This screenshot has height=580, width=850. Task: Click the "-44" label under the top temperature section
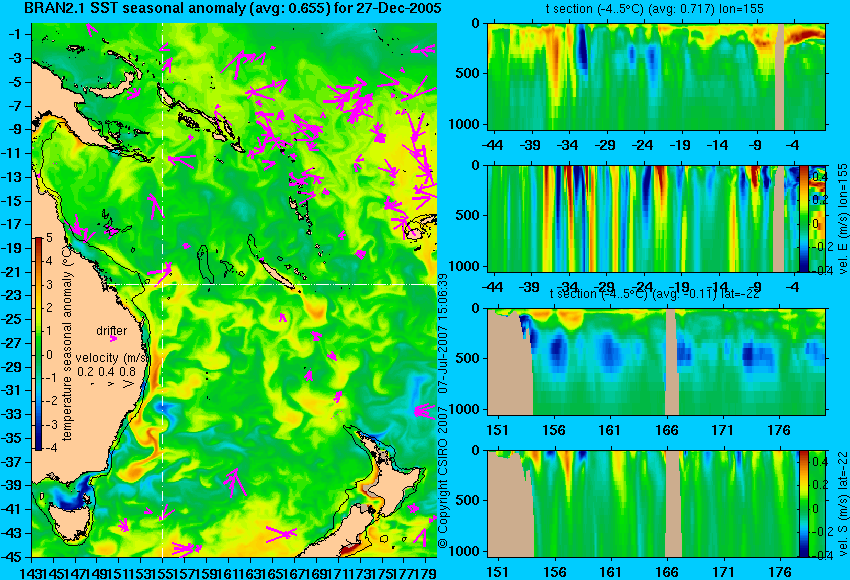tap(492, 145)
